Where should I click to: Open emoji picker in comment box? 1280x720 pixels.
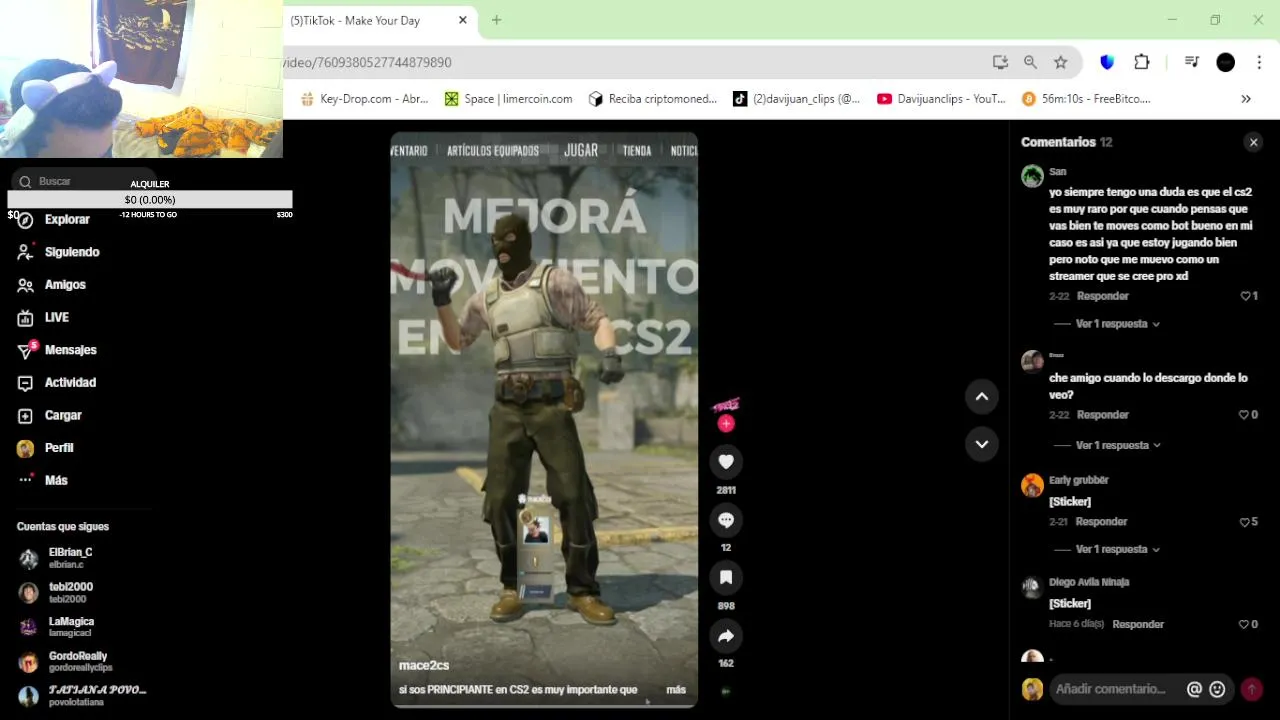(x=1217, y=689)
